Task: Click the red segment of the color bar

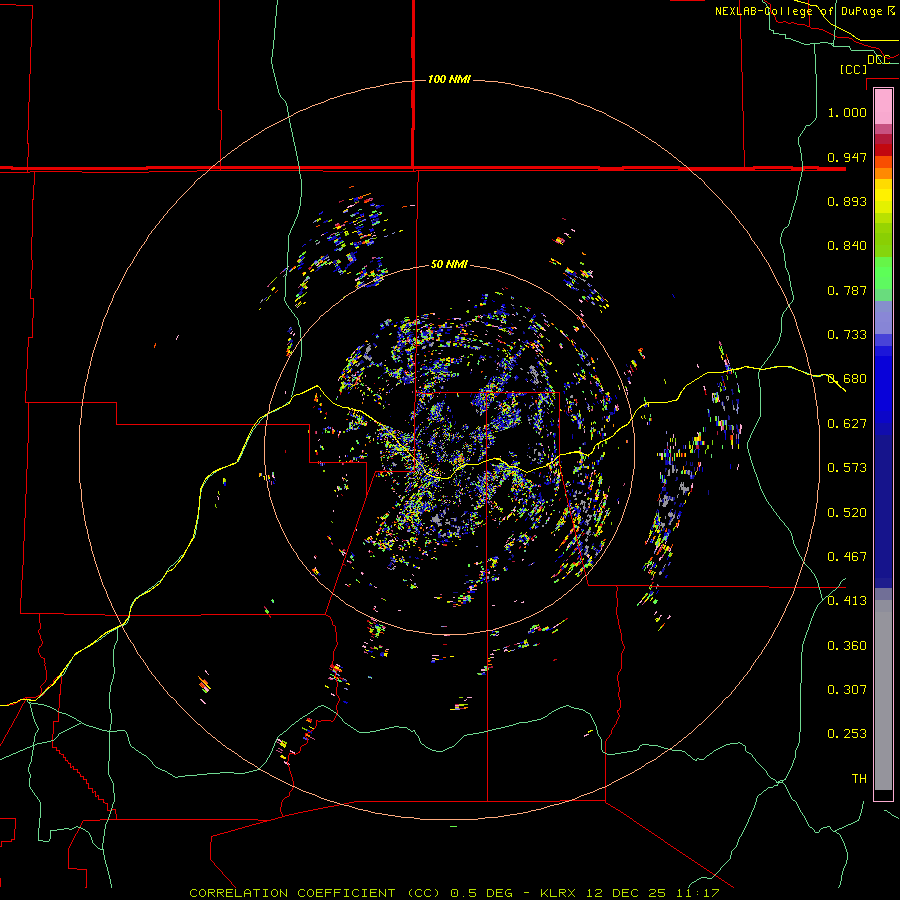Action: click(x=883, y=150)
